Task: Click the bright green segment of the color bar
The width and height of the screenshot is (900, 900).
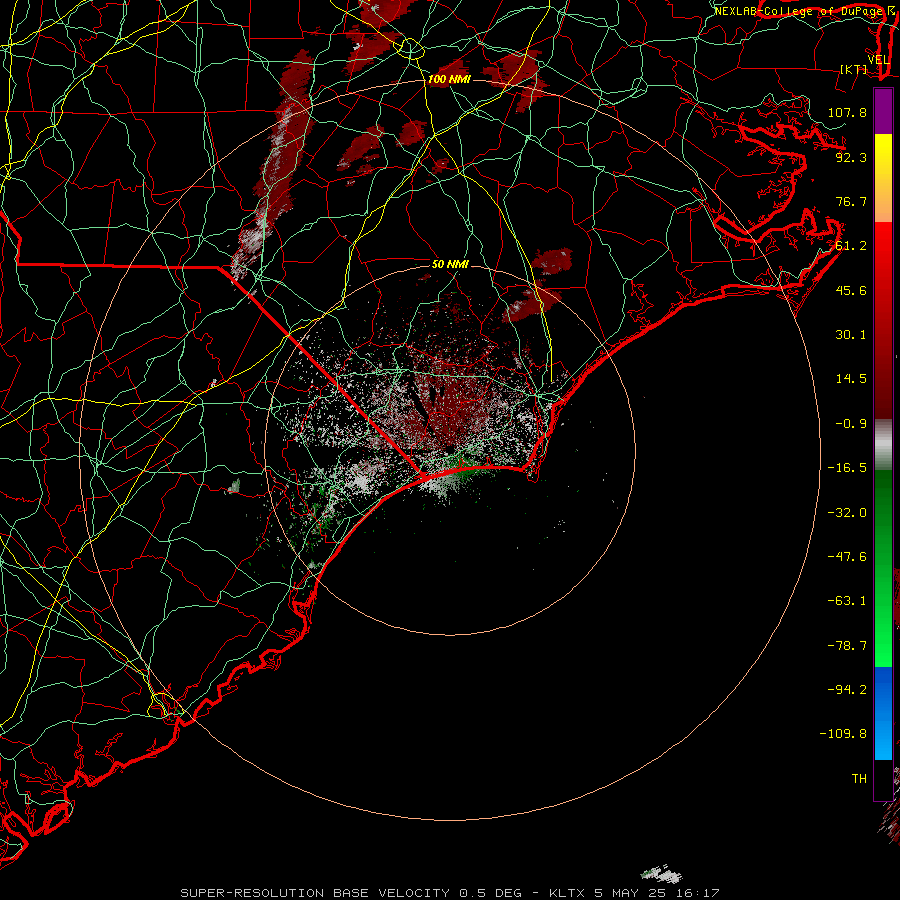Action: coord(883,631)
